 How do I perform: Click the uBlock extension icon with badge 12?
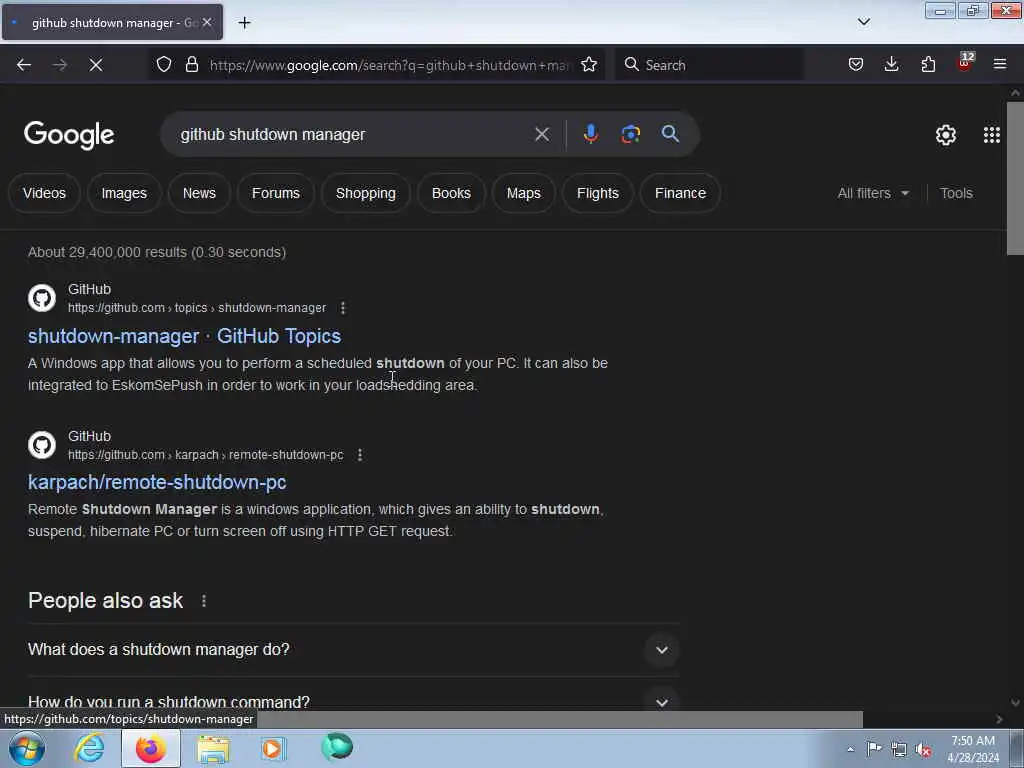click(965, 63)
